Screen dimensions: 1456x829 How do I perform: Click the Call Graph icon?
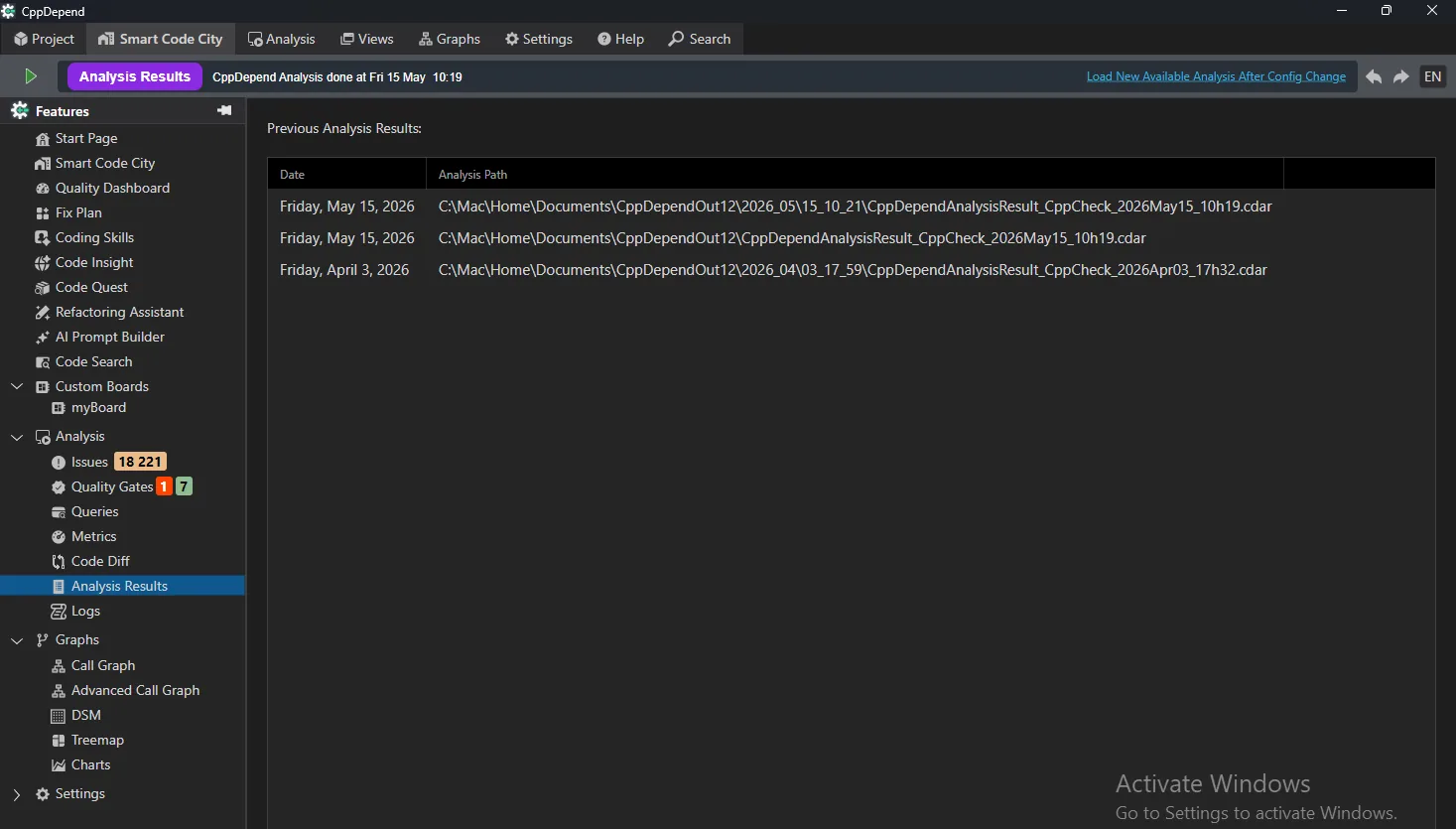coord(58,666)
